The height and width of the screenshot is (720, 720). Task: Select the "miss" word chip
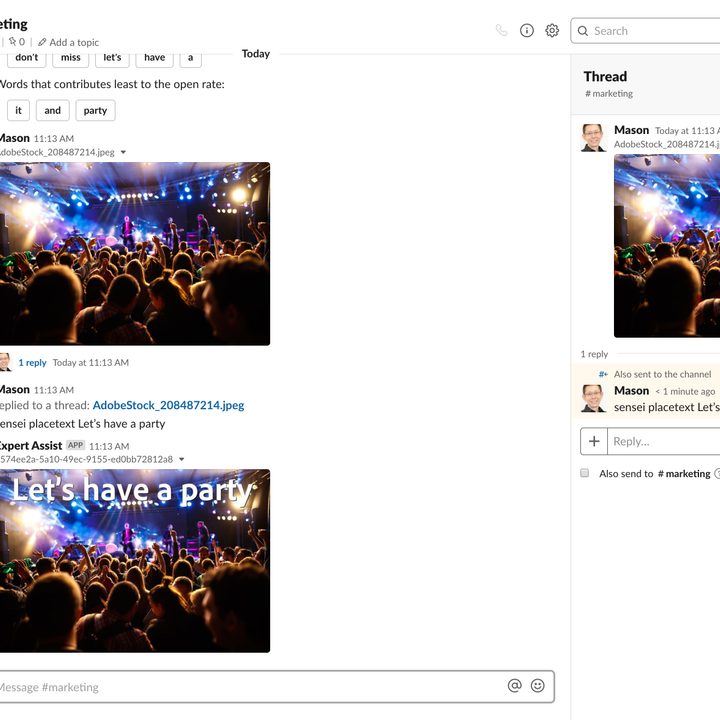point(70,58)
